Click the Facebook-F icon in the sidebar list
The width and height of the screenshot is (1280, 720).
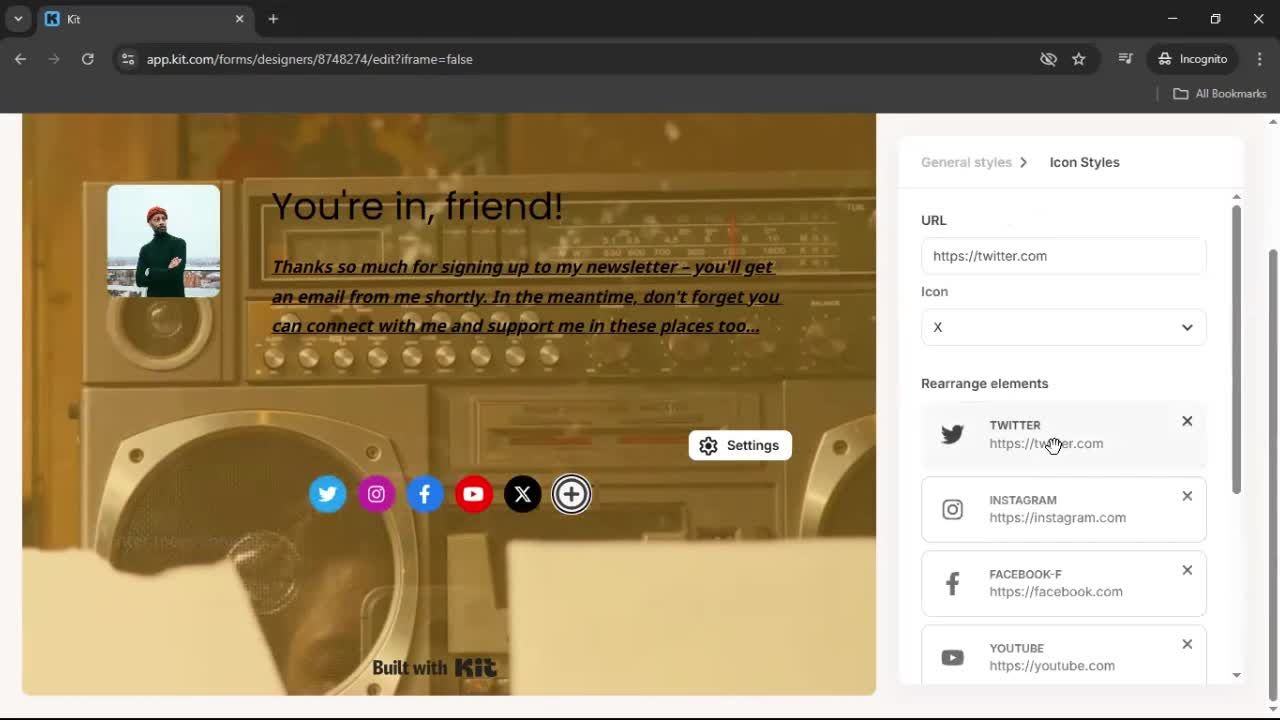pos(952,583)
